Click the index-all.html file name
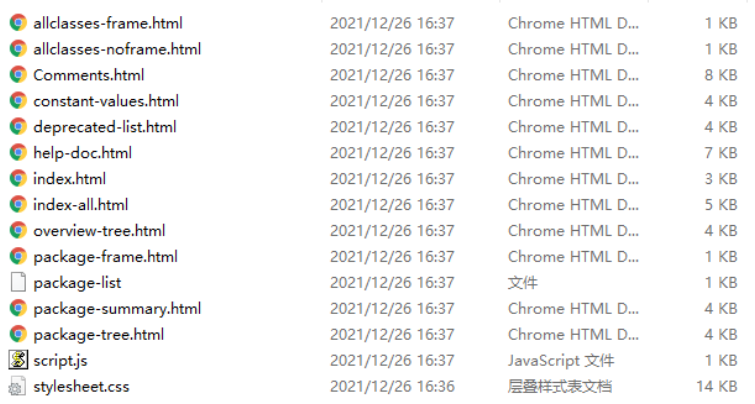 [80, 205]
